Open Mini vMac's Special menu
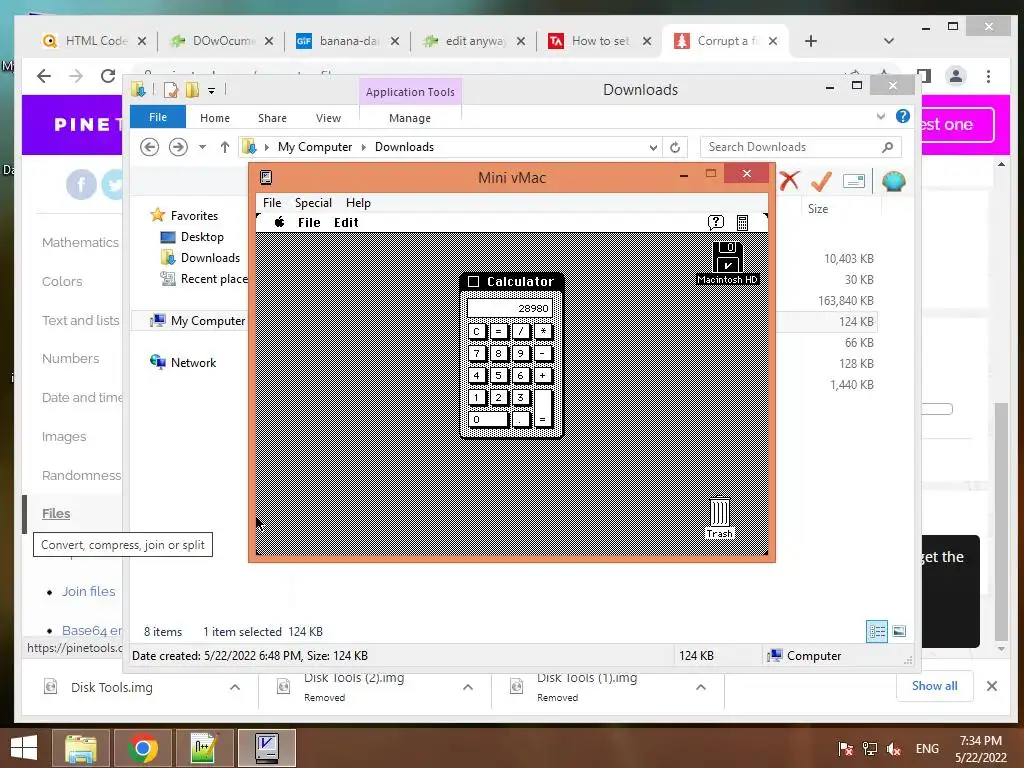The height and width of the screenshot is (768, 1024). coord(313,202)
